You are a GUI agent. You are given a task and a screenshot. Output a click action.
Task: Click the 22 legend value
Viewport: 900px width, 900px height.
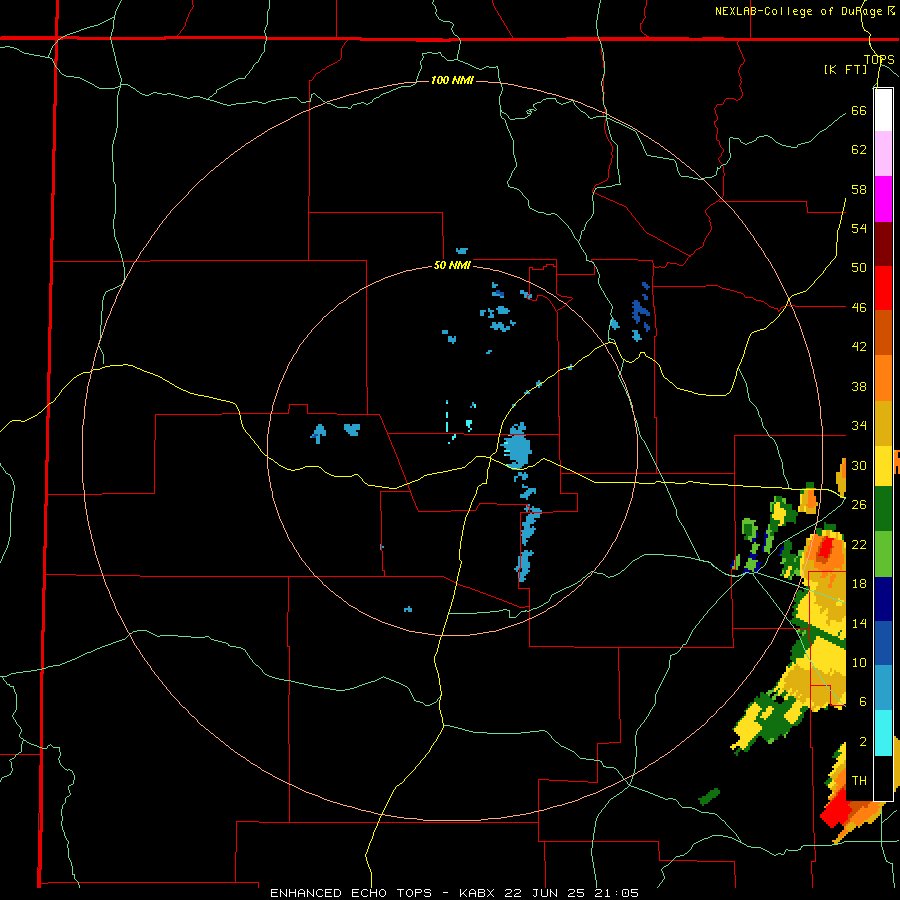coord(859,544)
